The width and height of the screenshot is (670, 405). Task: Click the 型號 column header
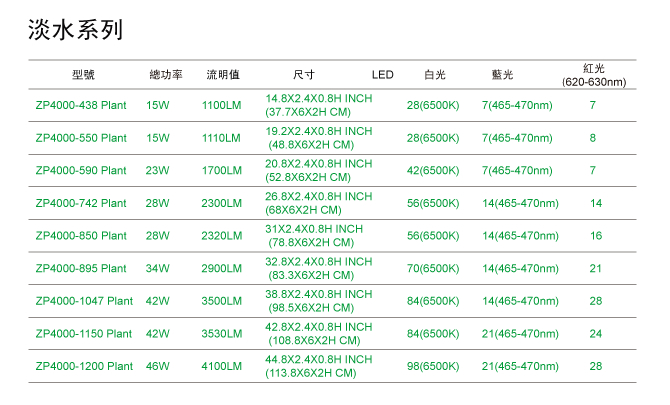coord(83,75)
